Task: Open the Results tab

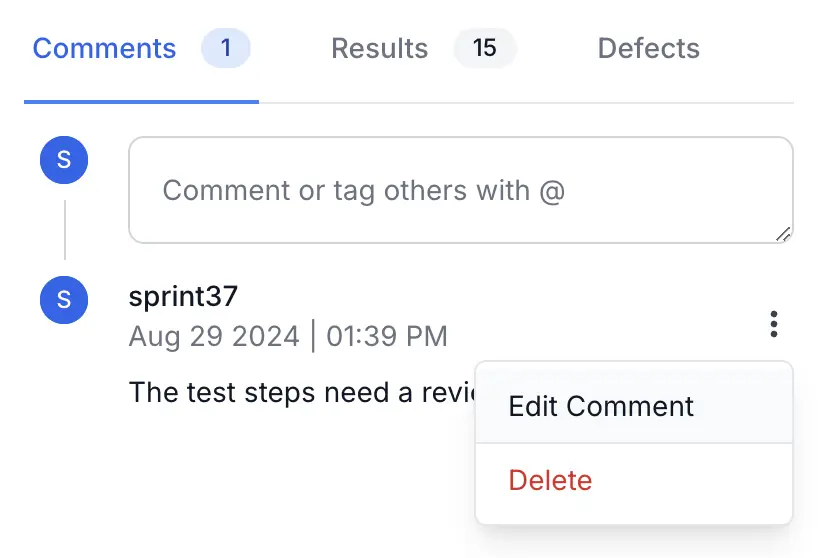Action: 379,48
